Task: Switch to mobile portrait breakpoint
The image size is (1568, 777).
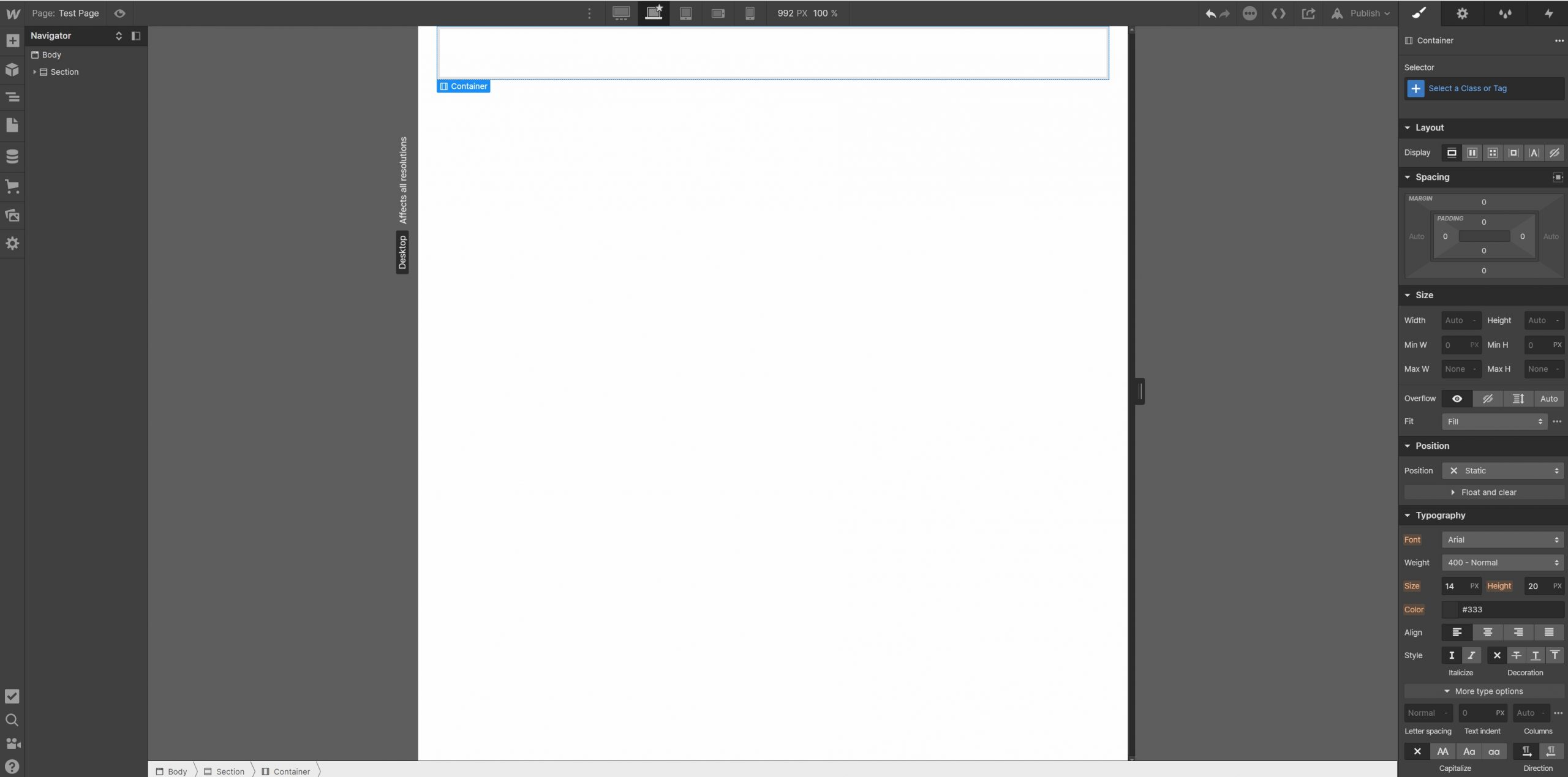Action: coord(750,13)
